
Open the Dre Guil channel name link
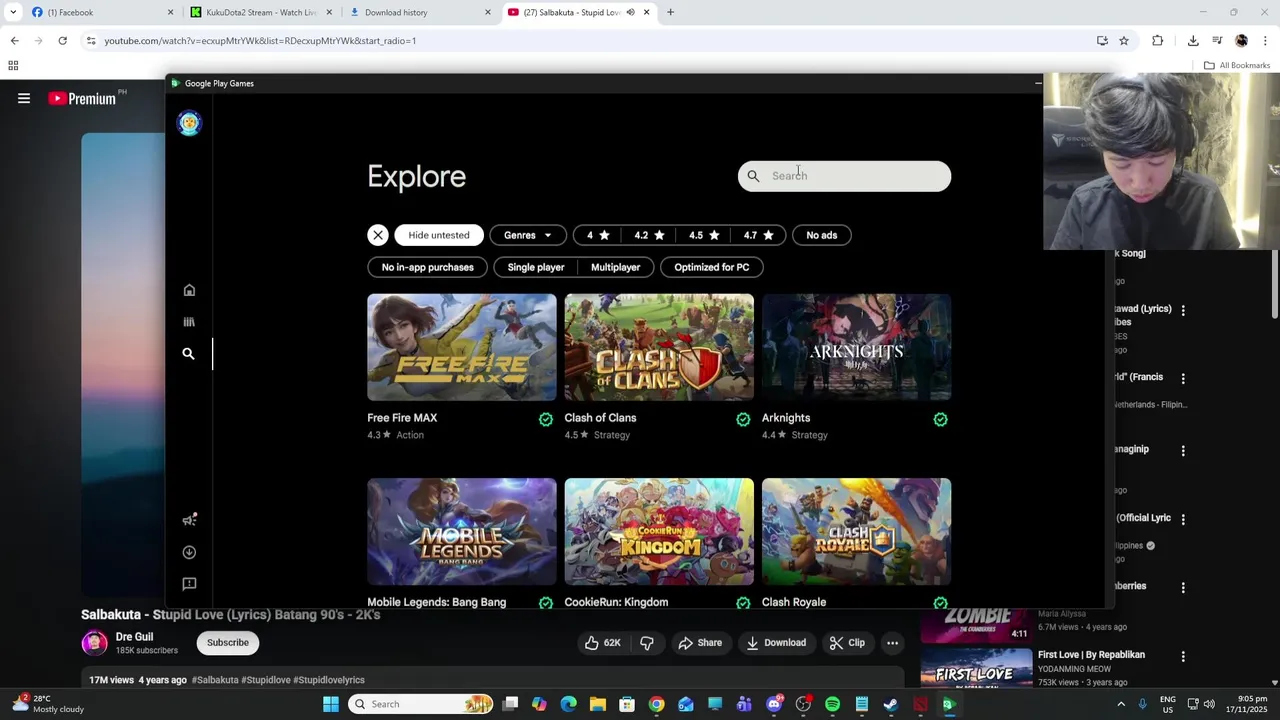click(x=134, y=637)
